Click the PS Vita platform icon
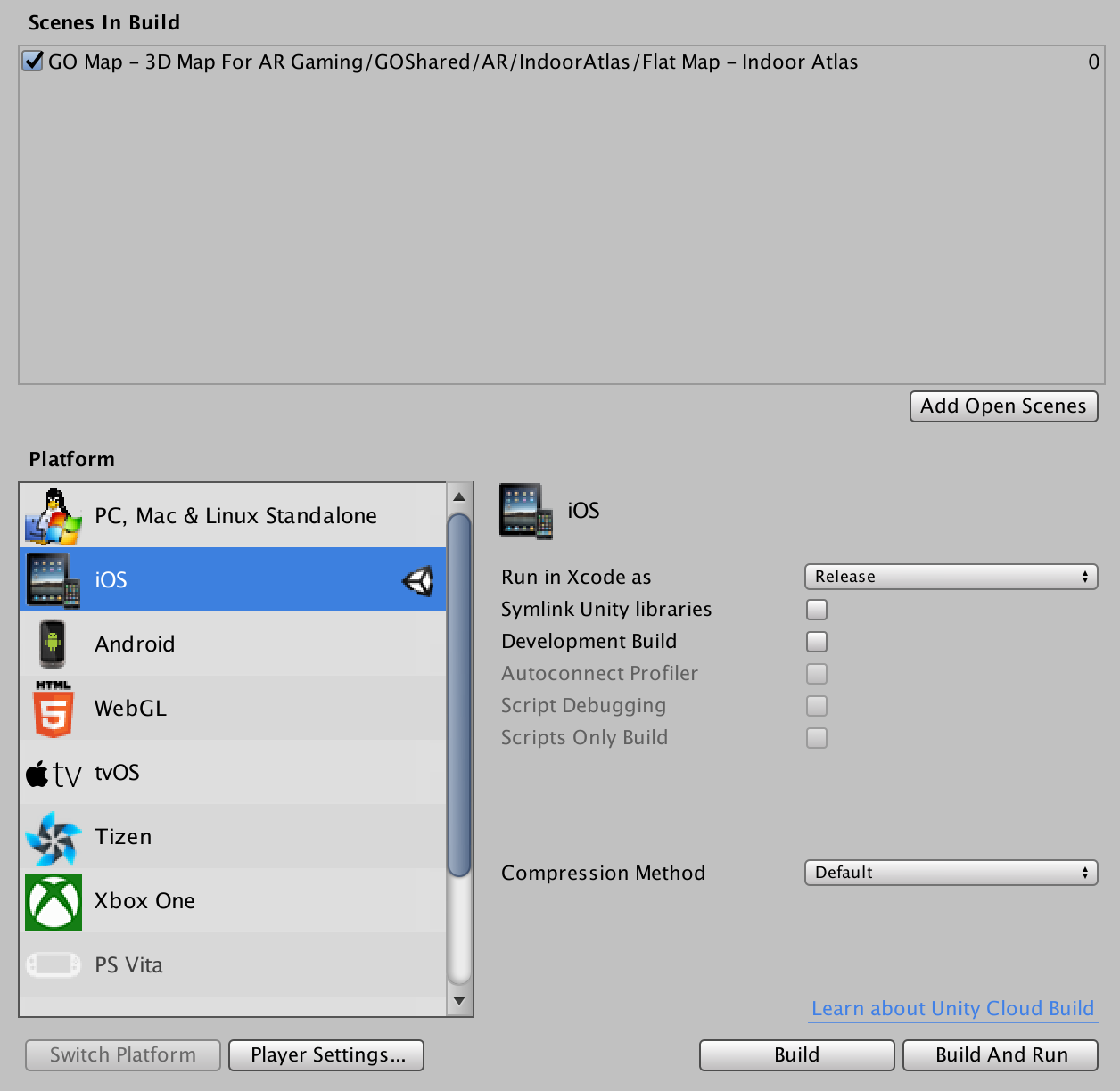This screenshot has height=1091, width=1120. coord(53,964)
